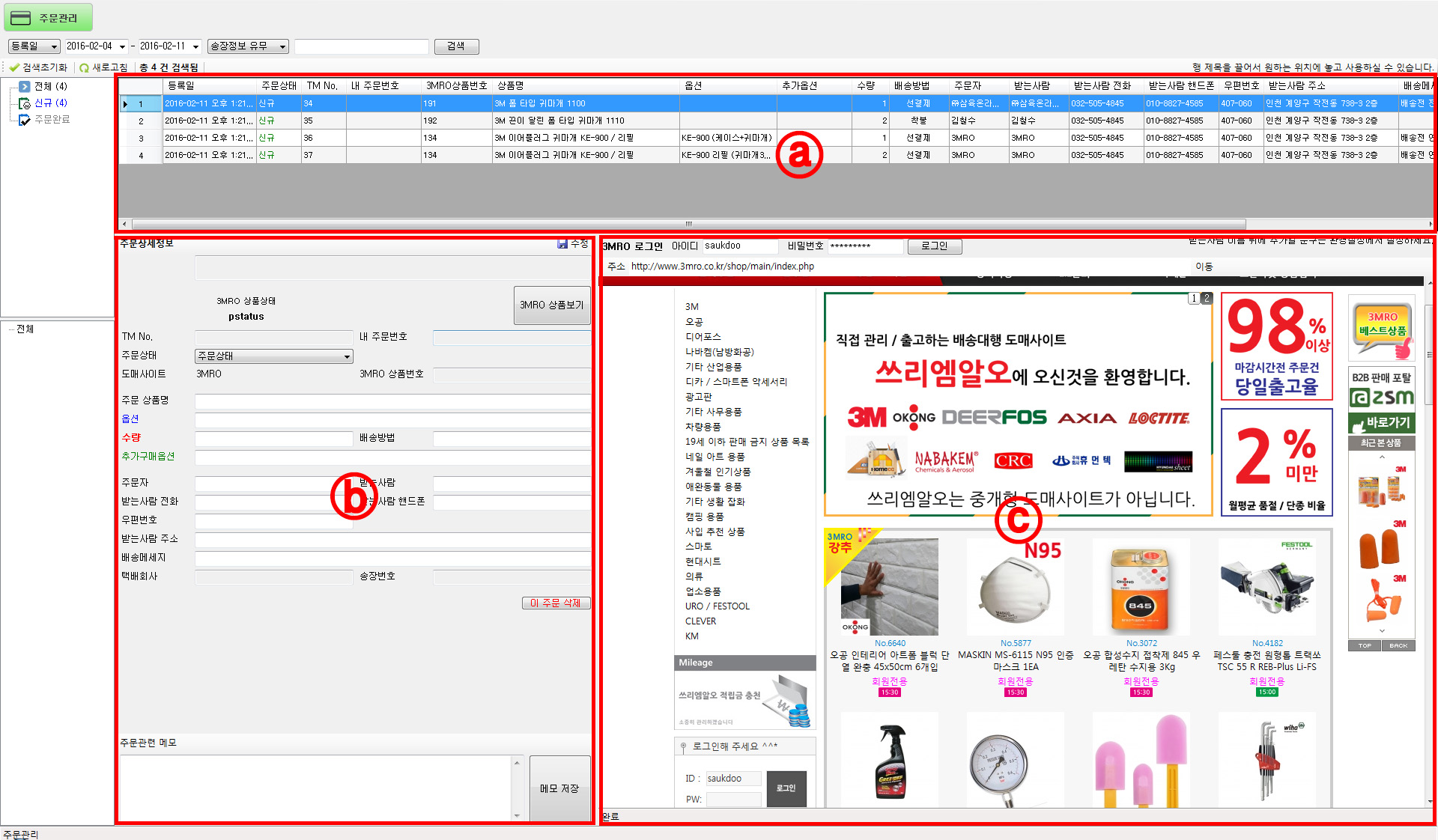This screenshot has height=840, width=1438.
Task: Open the 캠핑 용품 category link
Action: [x=704, y=517]
